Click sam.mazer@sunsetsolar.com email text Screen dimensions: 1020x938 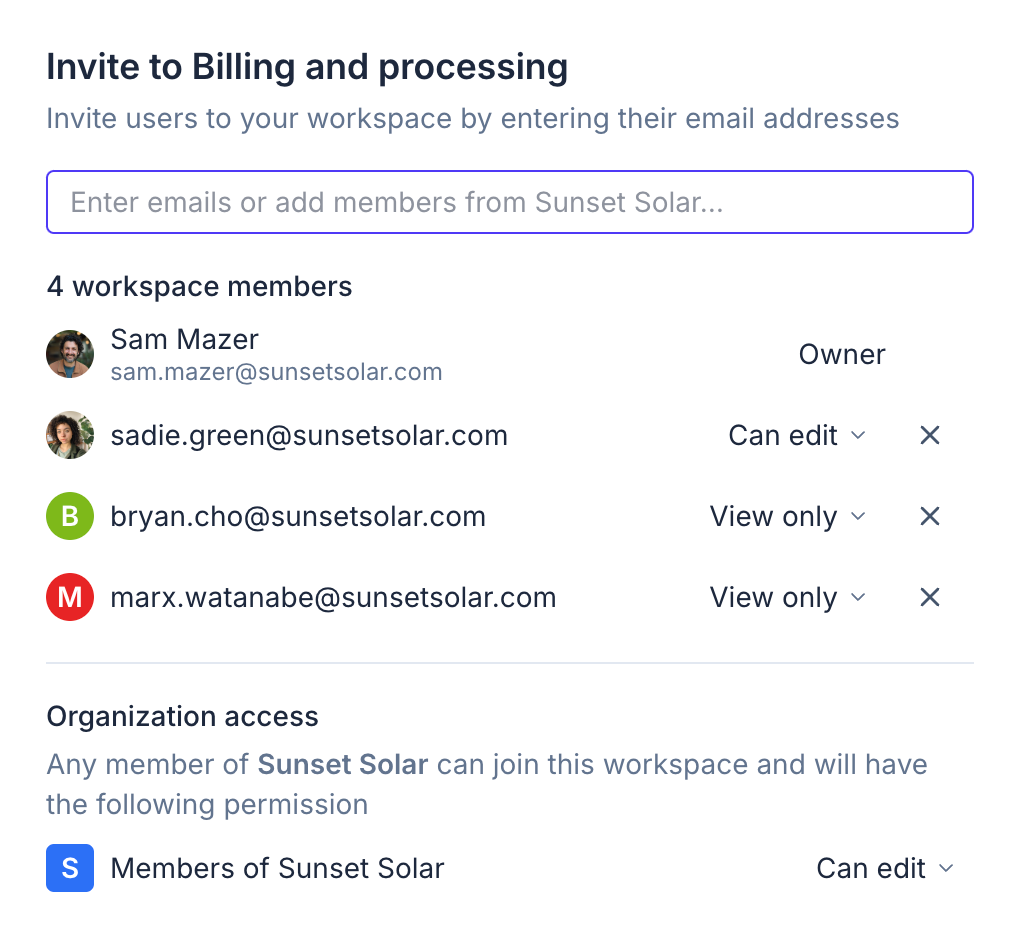tap(276, 373)
